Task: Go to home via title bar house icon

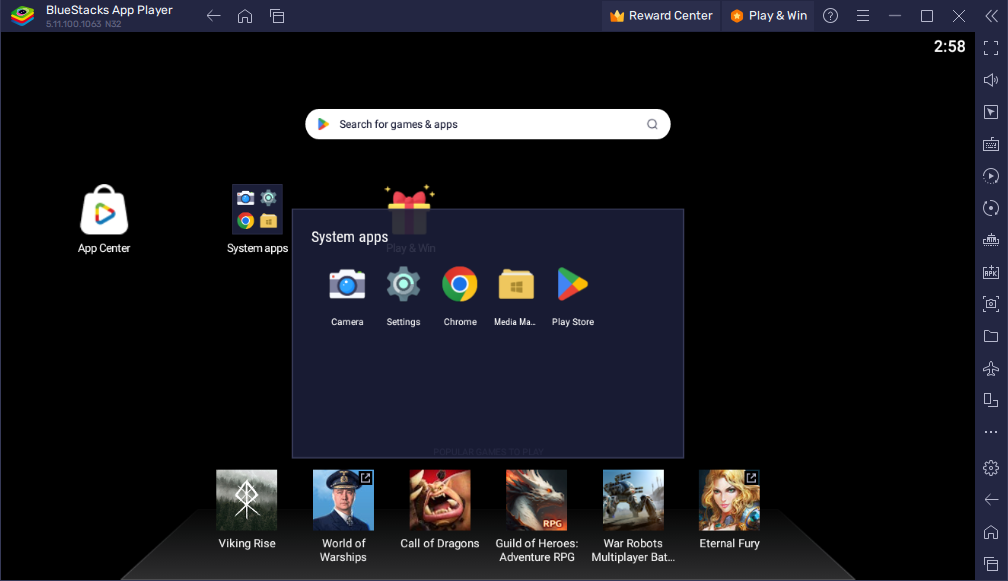Action: [245, 16]
